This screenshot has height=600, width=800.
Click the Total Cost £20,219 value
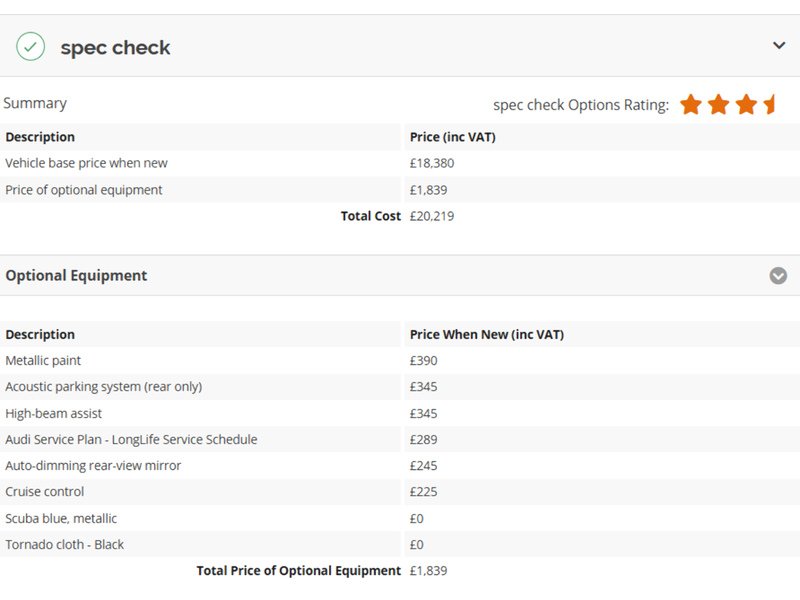432,216
